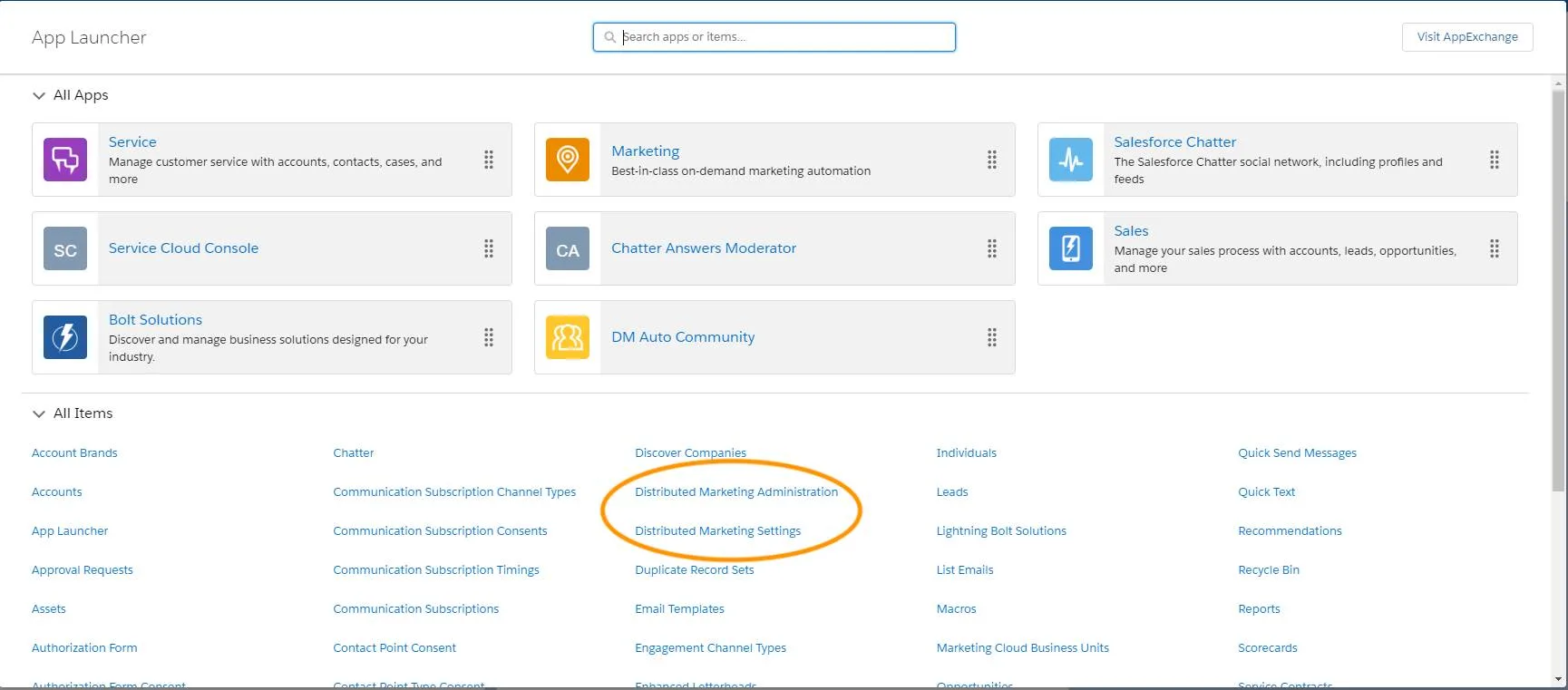
Task: Open Communication Subscription Consents
Action: click(x=440, y=530)
